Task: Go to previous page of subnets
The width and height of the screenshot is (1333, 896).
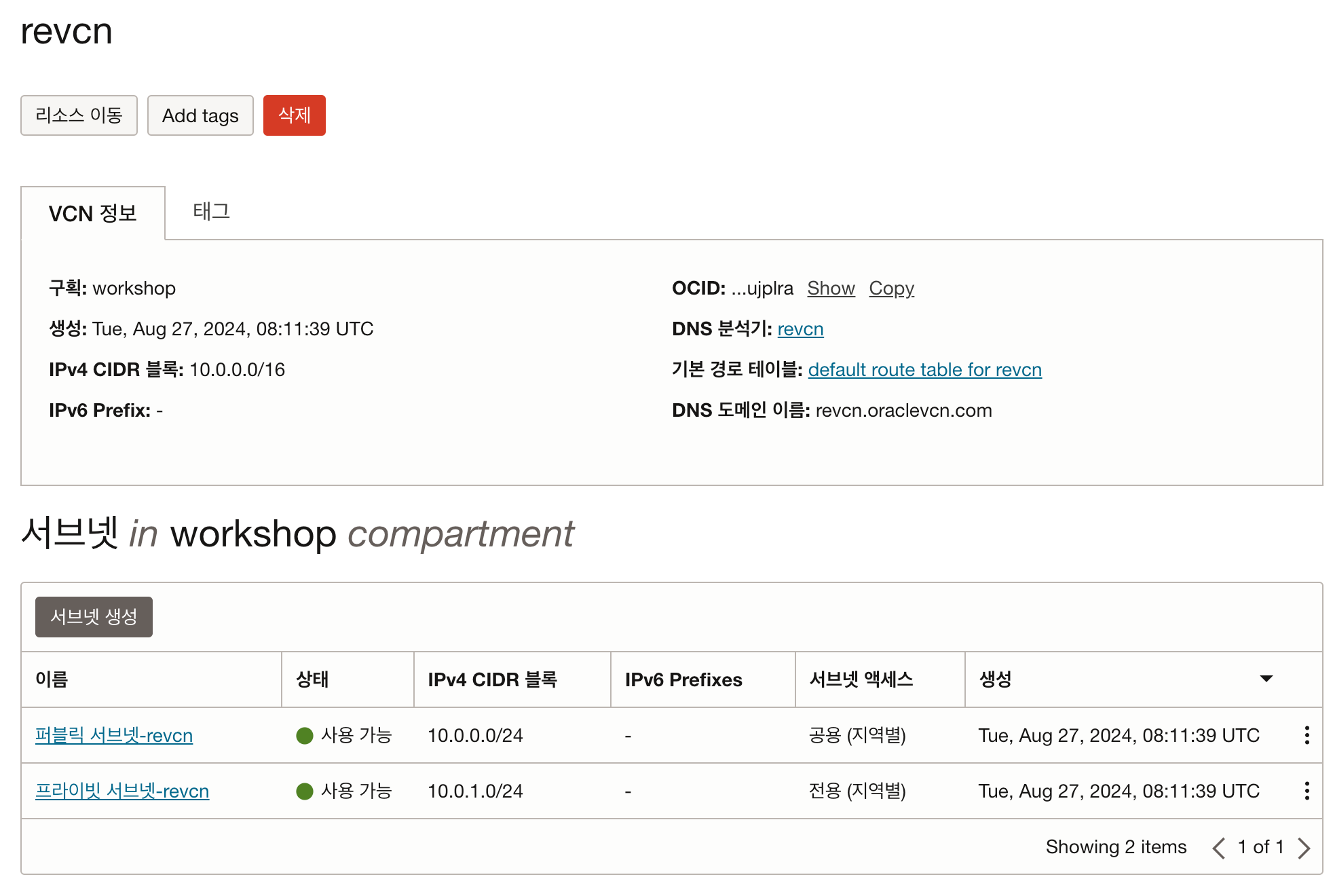Action: click(x=1219, y=847)
